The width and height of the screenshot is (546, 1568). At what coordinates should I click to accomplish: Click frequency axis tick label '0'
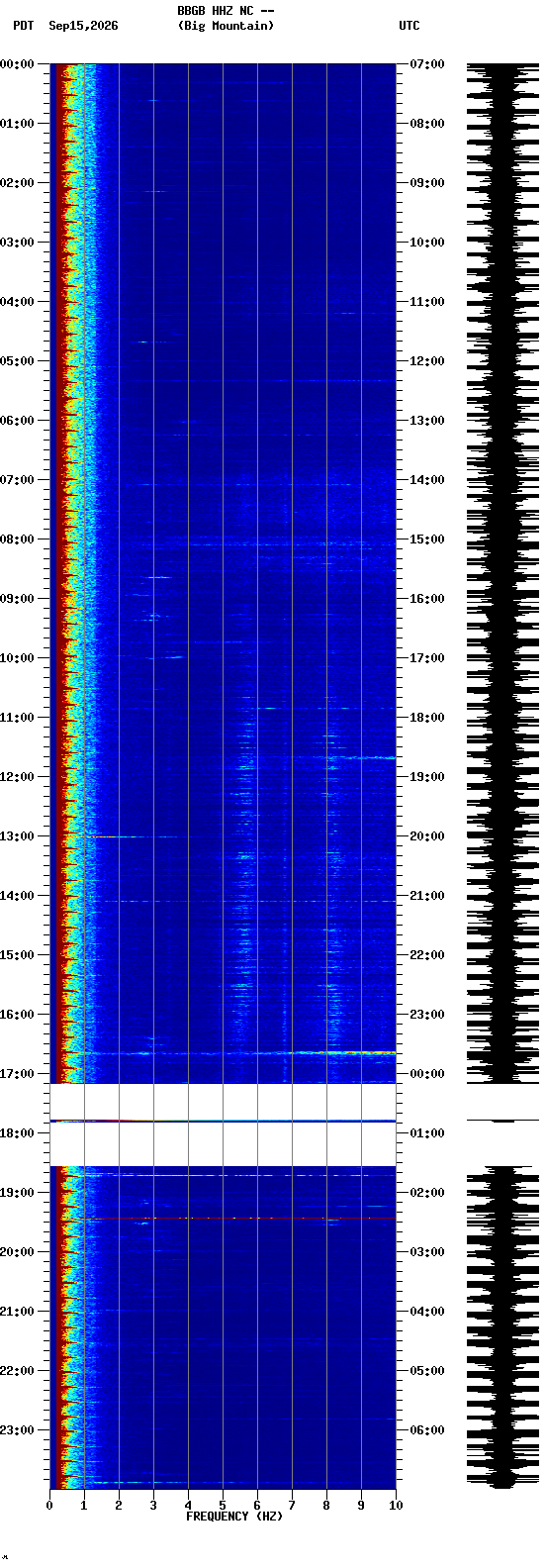pyautogui.click(x=49, y=1506)
